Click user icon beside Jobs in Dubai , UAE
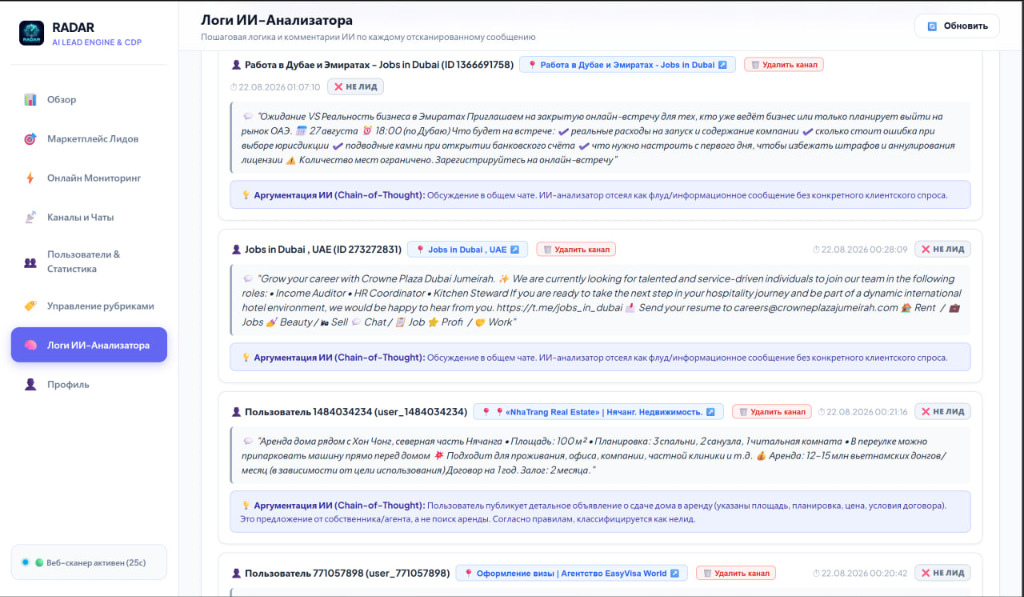This screenshot has width=1024, height=597. (236, 250)
